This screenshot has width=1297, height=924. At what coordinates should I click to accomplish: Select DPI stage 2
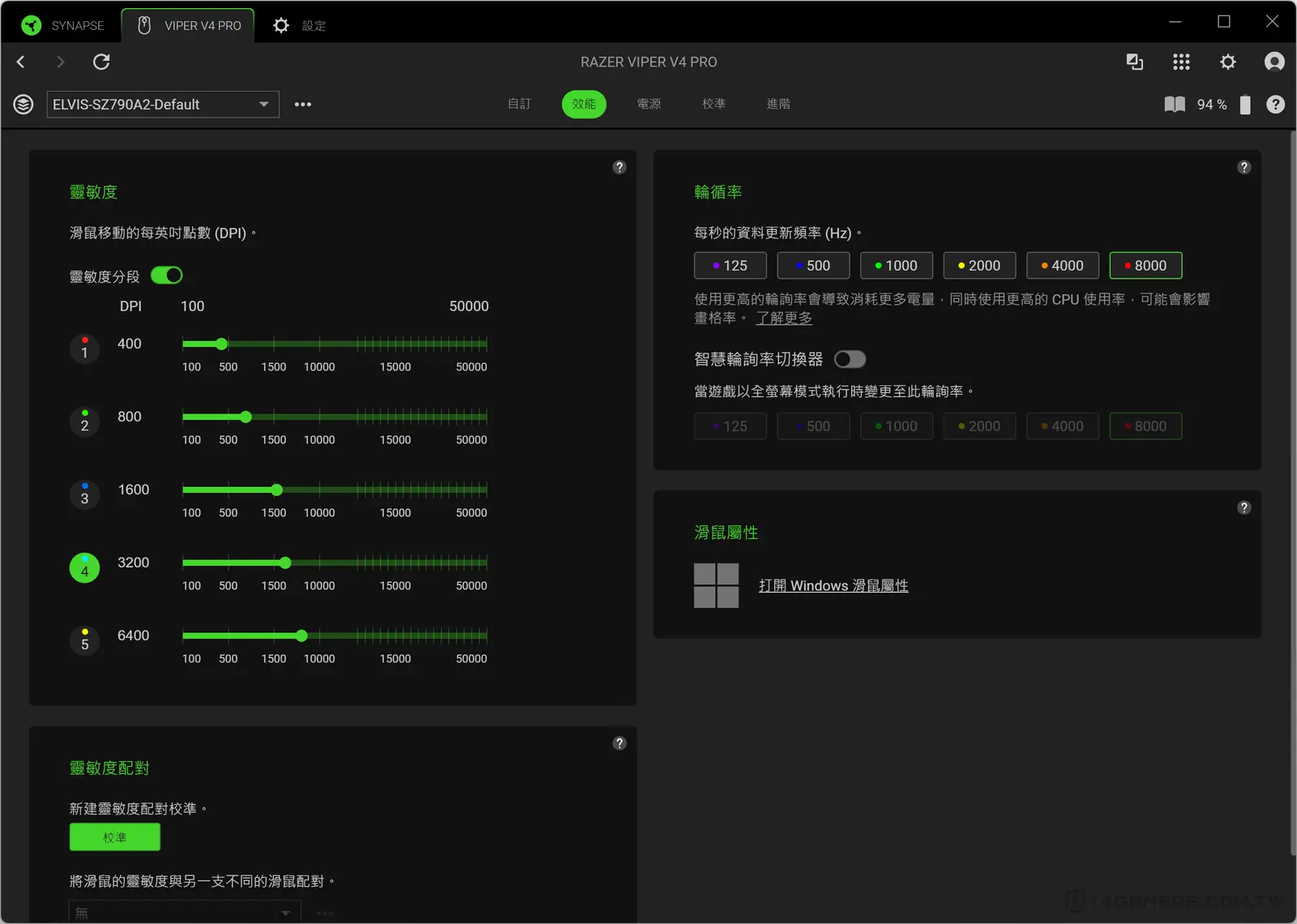[84, 422]
